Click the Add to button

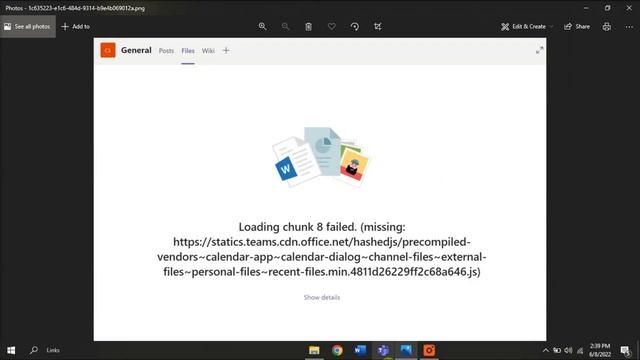[76, 27]
